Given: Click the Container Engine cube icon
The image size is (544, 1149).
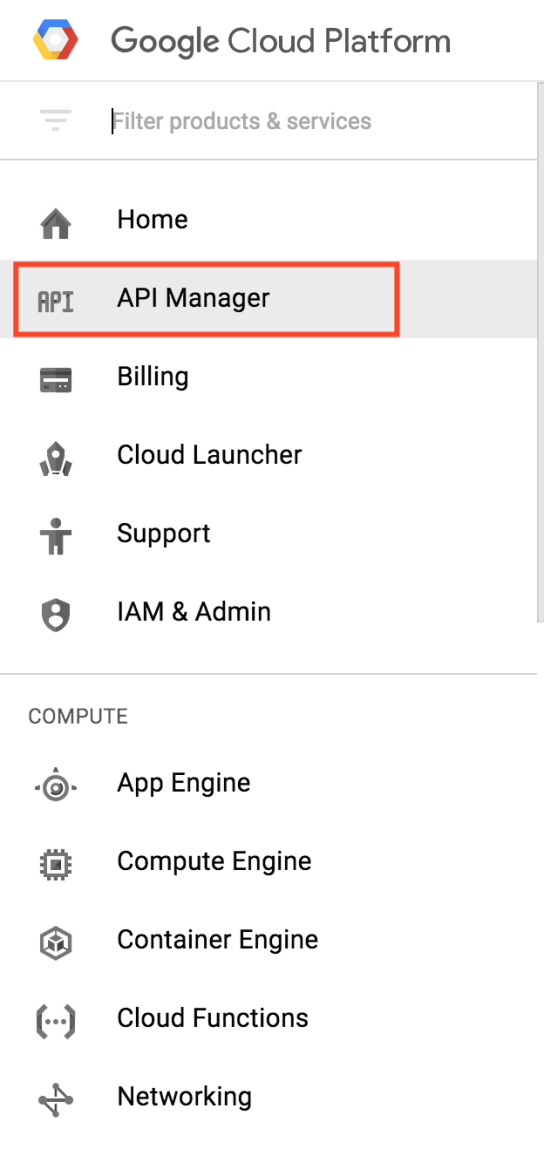Looking at the screenshot, I should click(x=56, y=943).
